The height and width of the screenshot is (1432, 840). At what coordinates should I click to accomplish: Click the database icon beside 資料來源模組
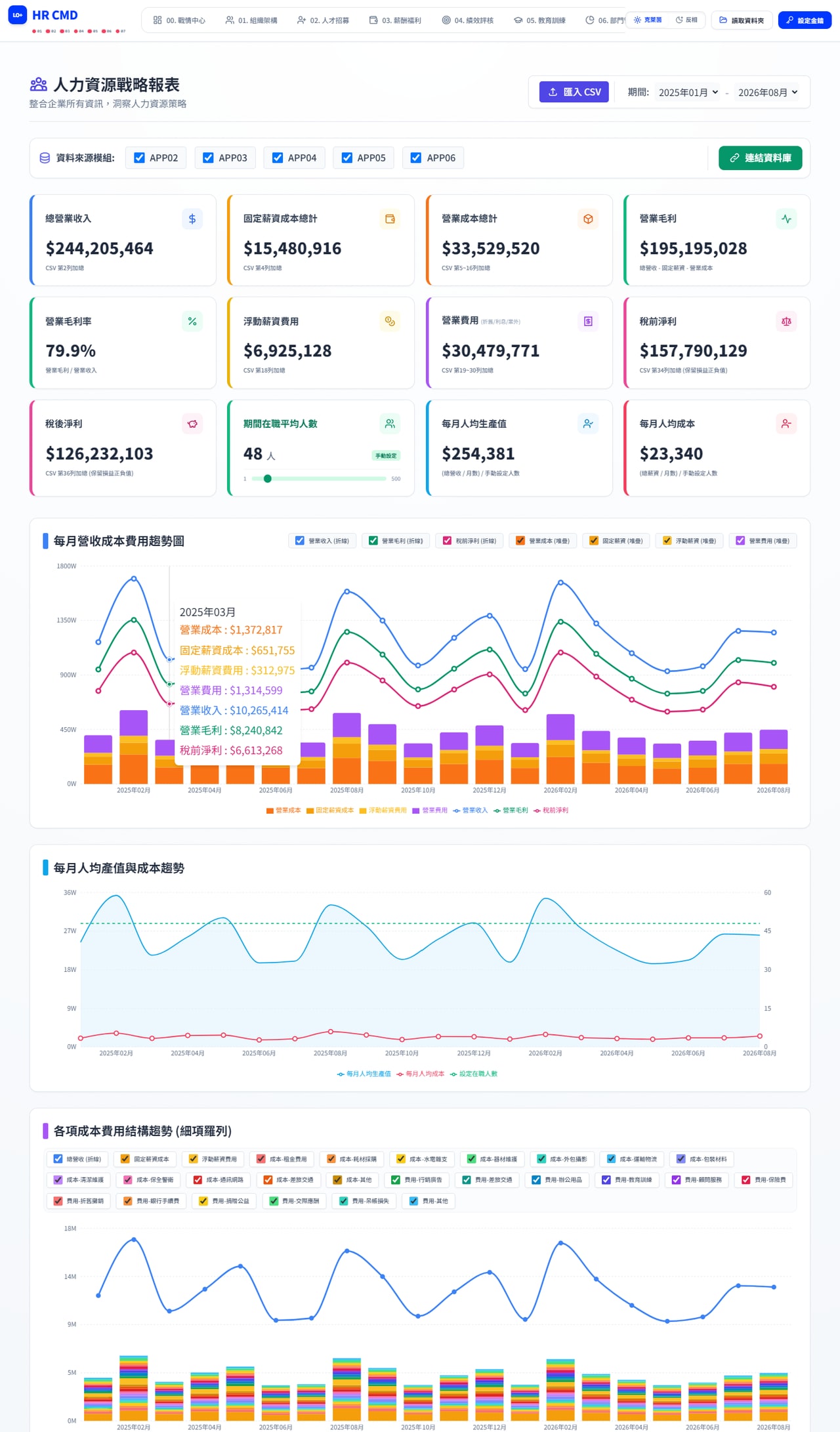[45, 158]
